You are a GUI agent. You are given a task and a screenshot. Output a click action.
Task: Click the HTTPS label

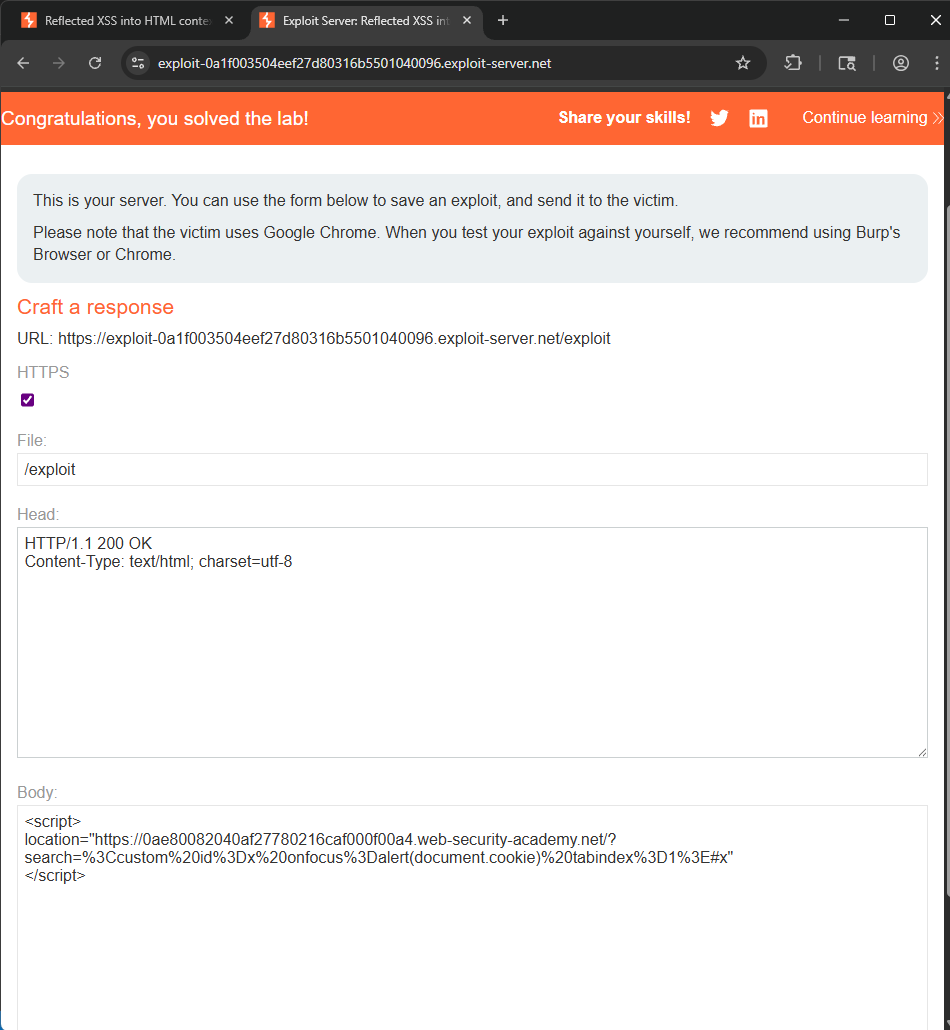[x=43, y=372]
